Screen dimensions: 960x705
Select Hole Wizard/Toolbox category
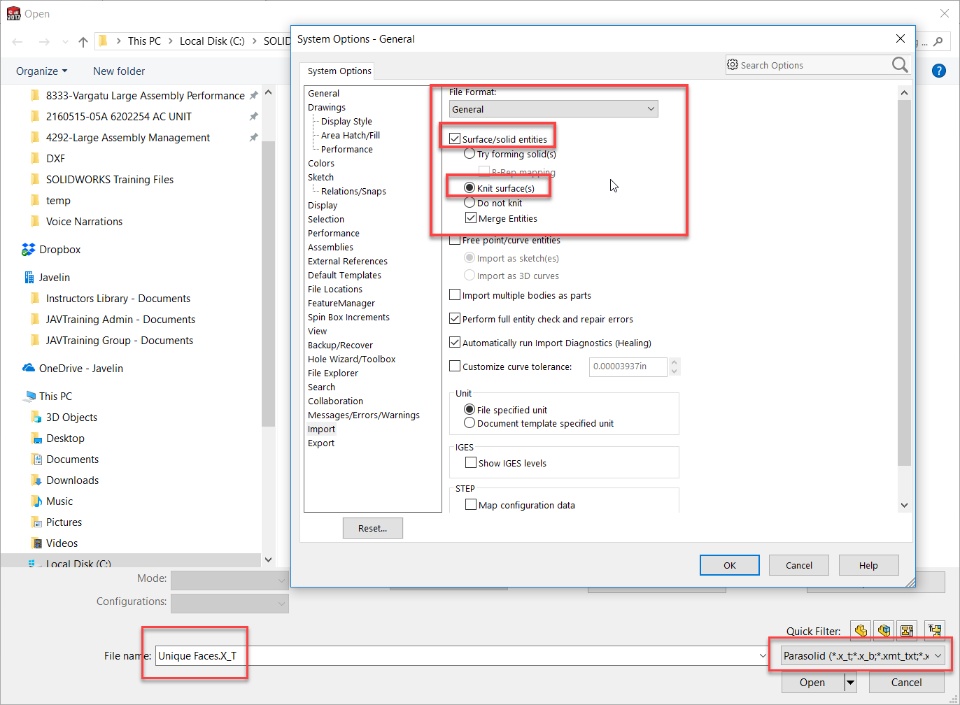coord(351,359)
